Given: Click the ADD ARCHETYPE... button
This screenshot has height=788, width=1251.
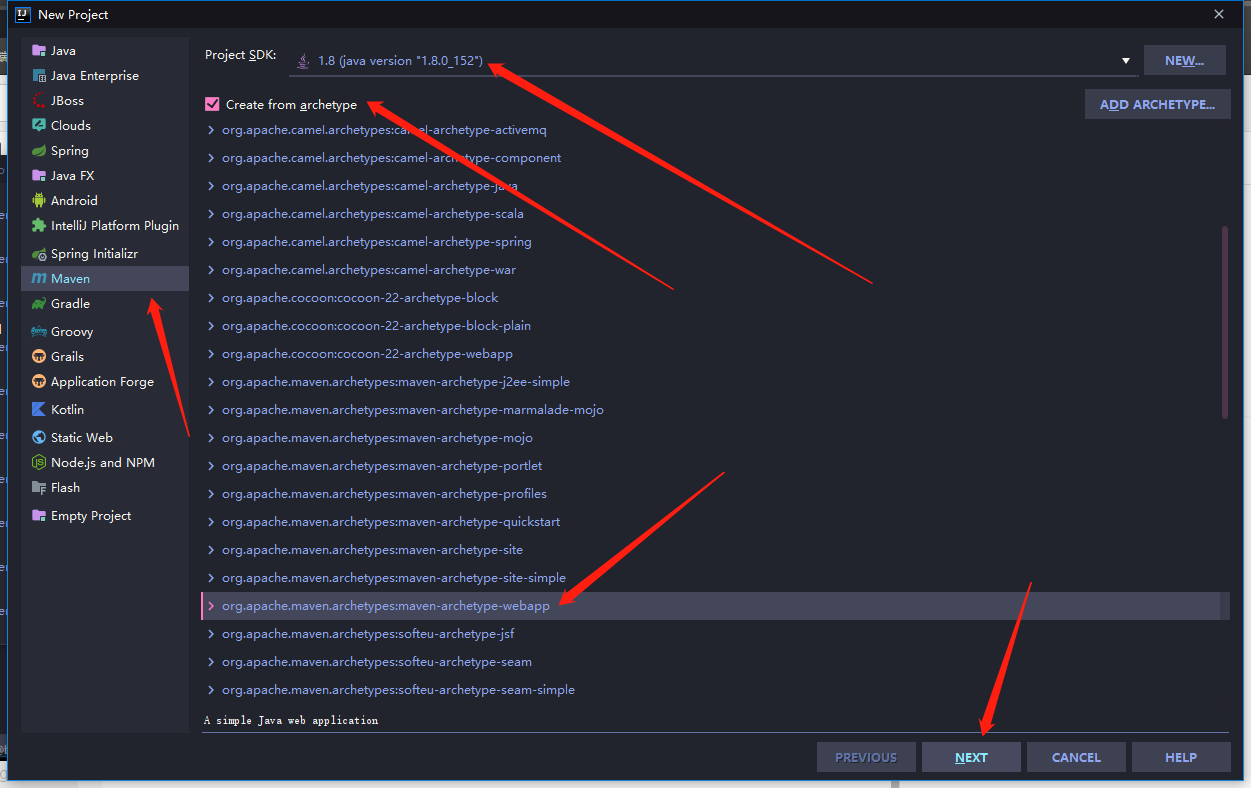Looking at the screenshot, I should click(x=1157, y=104).
